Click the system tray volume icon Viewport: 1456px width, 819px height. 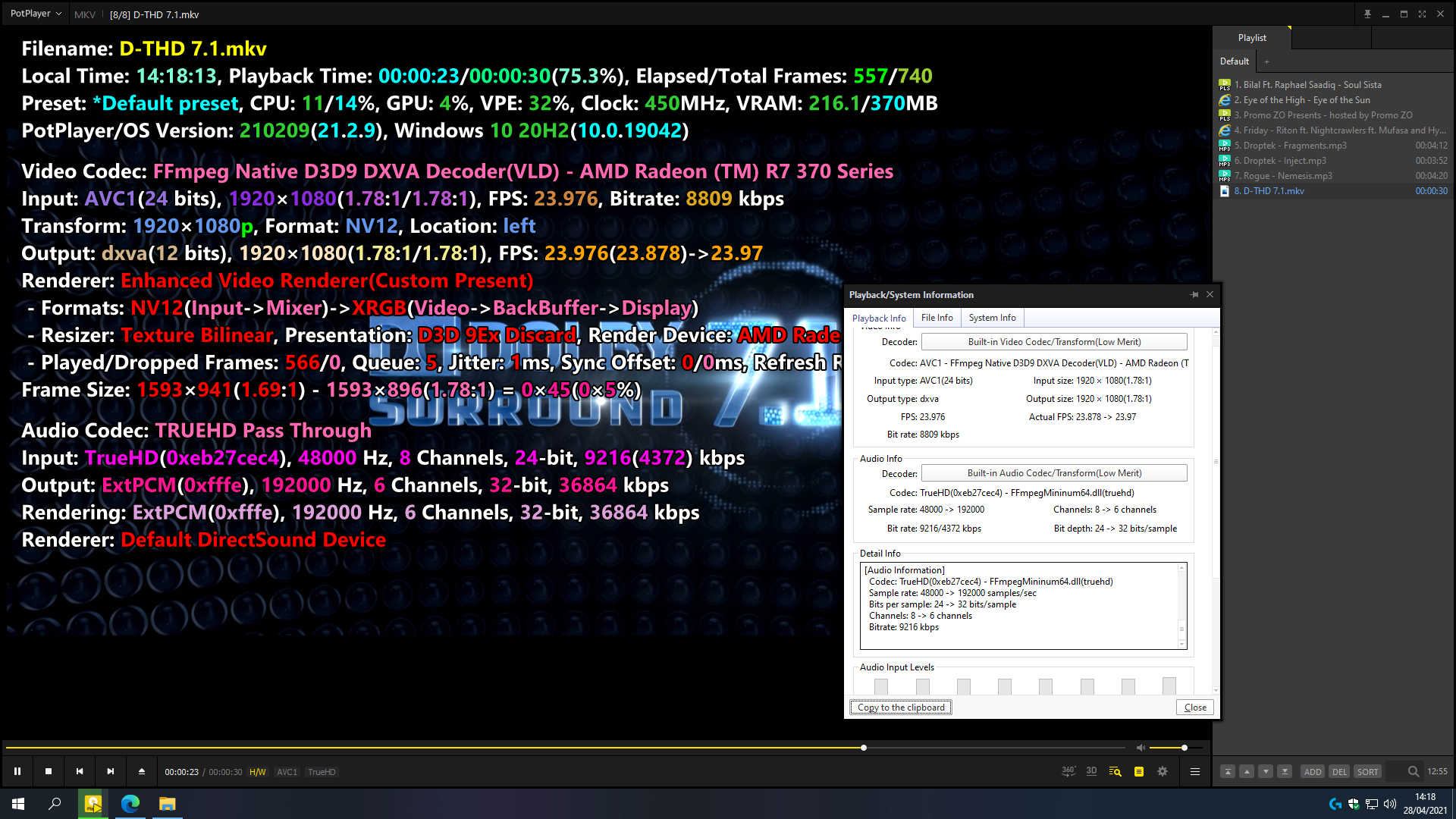point(1390,804)
